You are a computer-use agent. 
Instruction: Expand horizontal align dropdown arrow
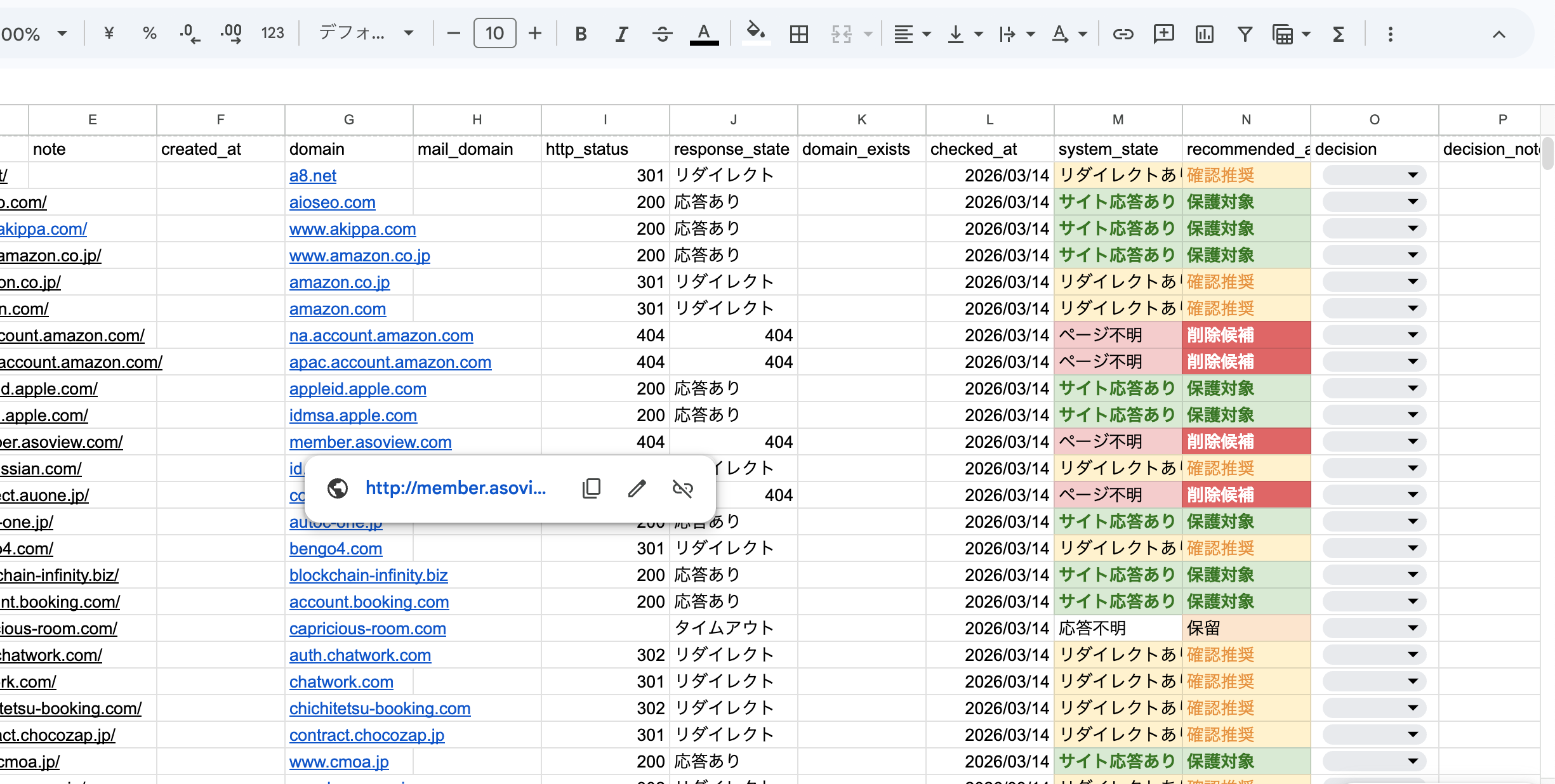click(927, 34)
